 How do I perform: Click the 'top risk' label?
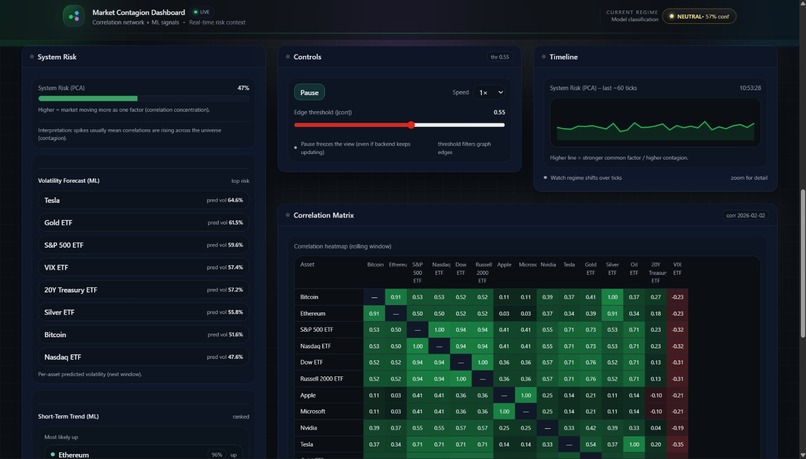click(x=240, y=181)
